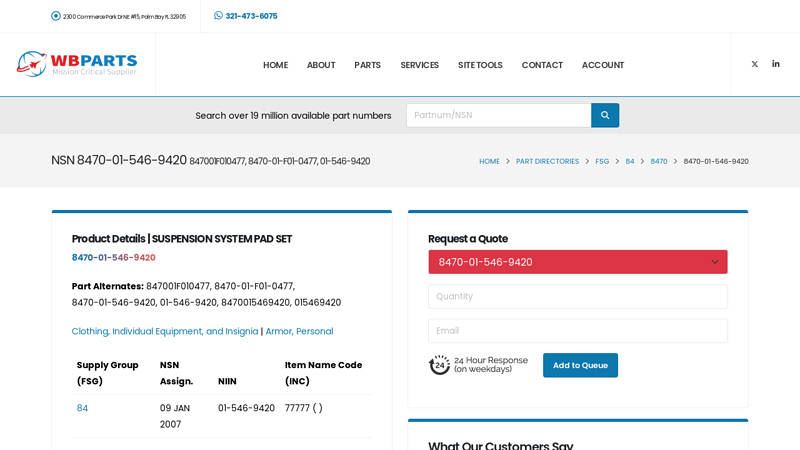The height and width of the screenshot is (450, 800).
Task: Click the Partnum/NSN search field
Action: point(498,115)
